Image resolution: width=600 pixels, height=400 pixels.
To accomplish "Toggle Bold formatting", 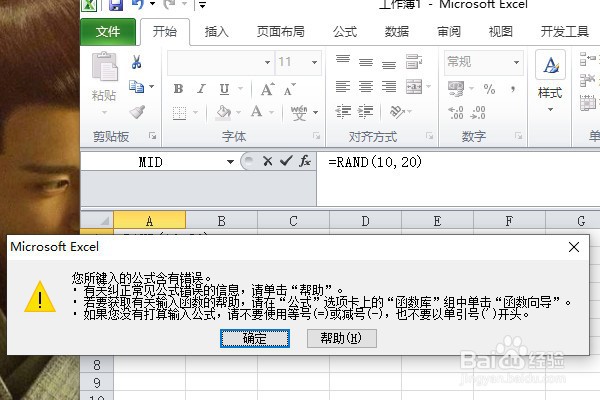I will click(x=178, y=89).
